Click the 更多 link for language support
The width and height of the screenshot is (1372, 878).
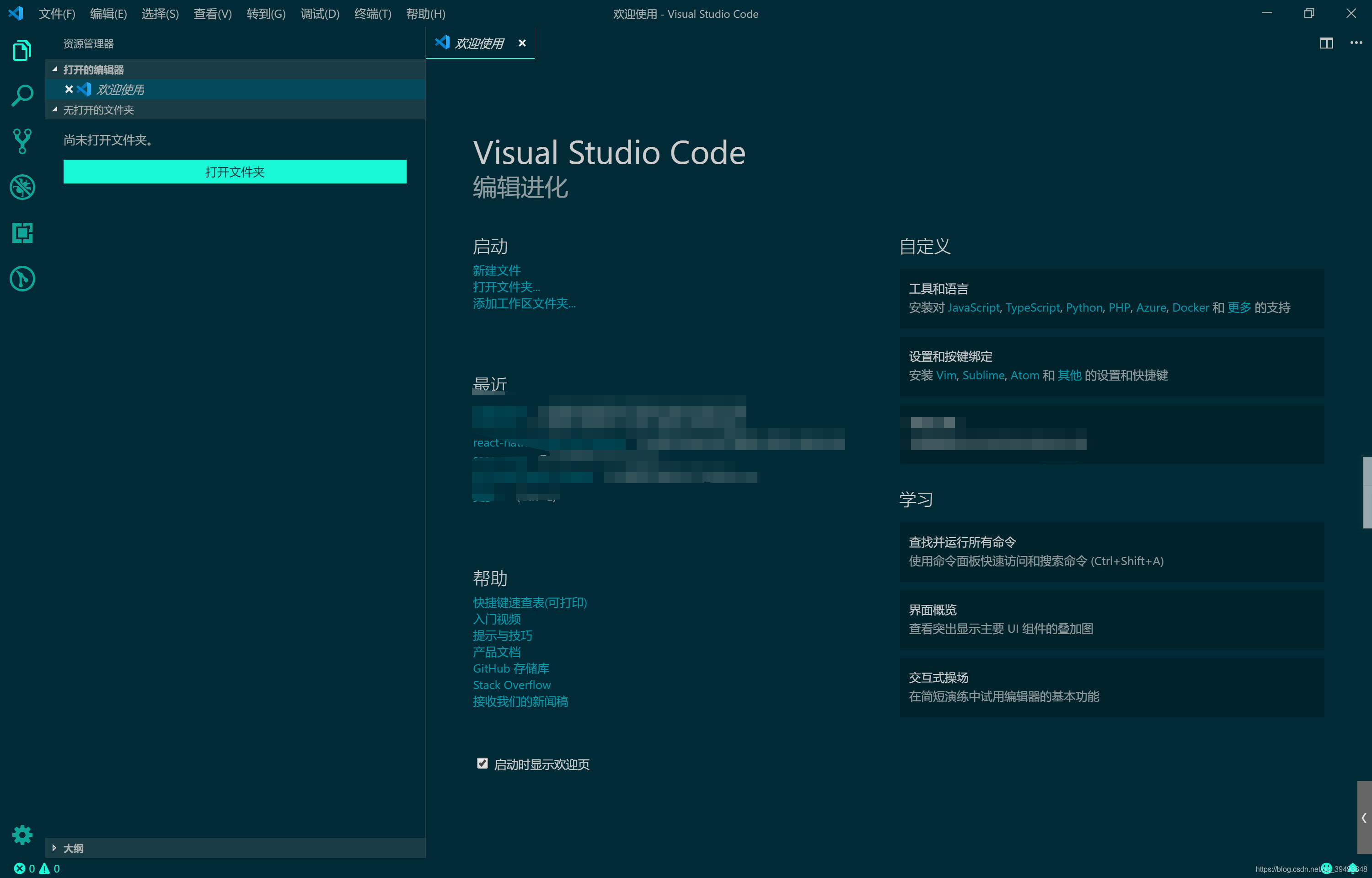1238,308
